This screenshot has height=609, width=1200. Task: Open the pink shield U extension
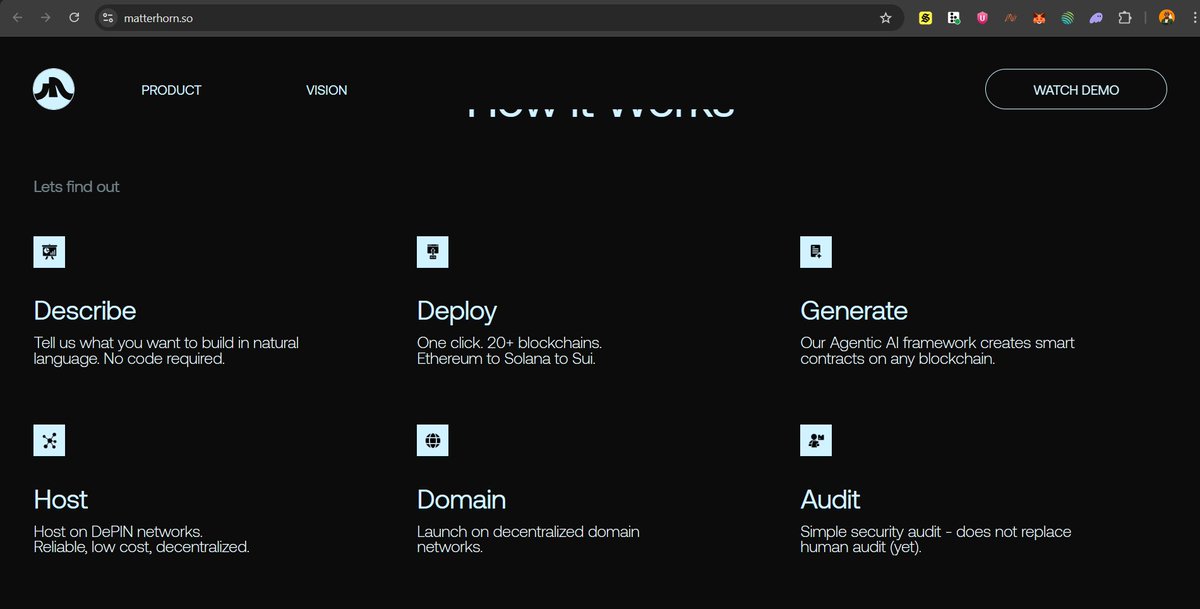click(x=982, y=18)
